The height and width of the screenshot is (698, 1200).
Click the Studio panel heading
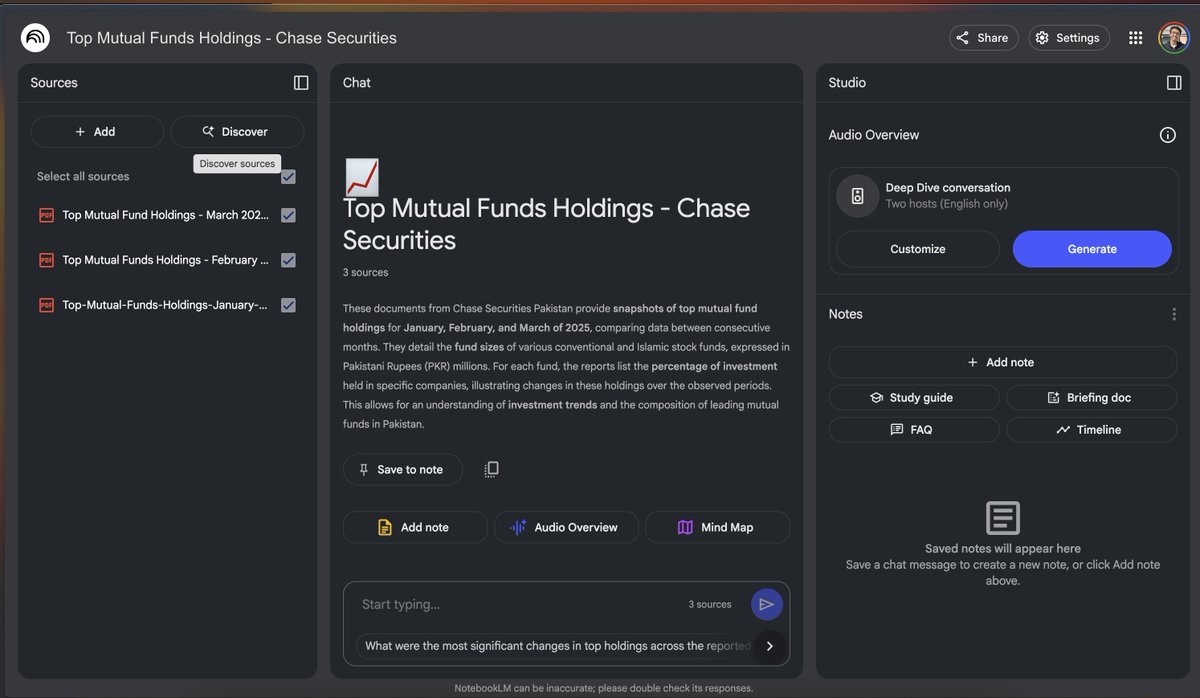847,83
